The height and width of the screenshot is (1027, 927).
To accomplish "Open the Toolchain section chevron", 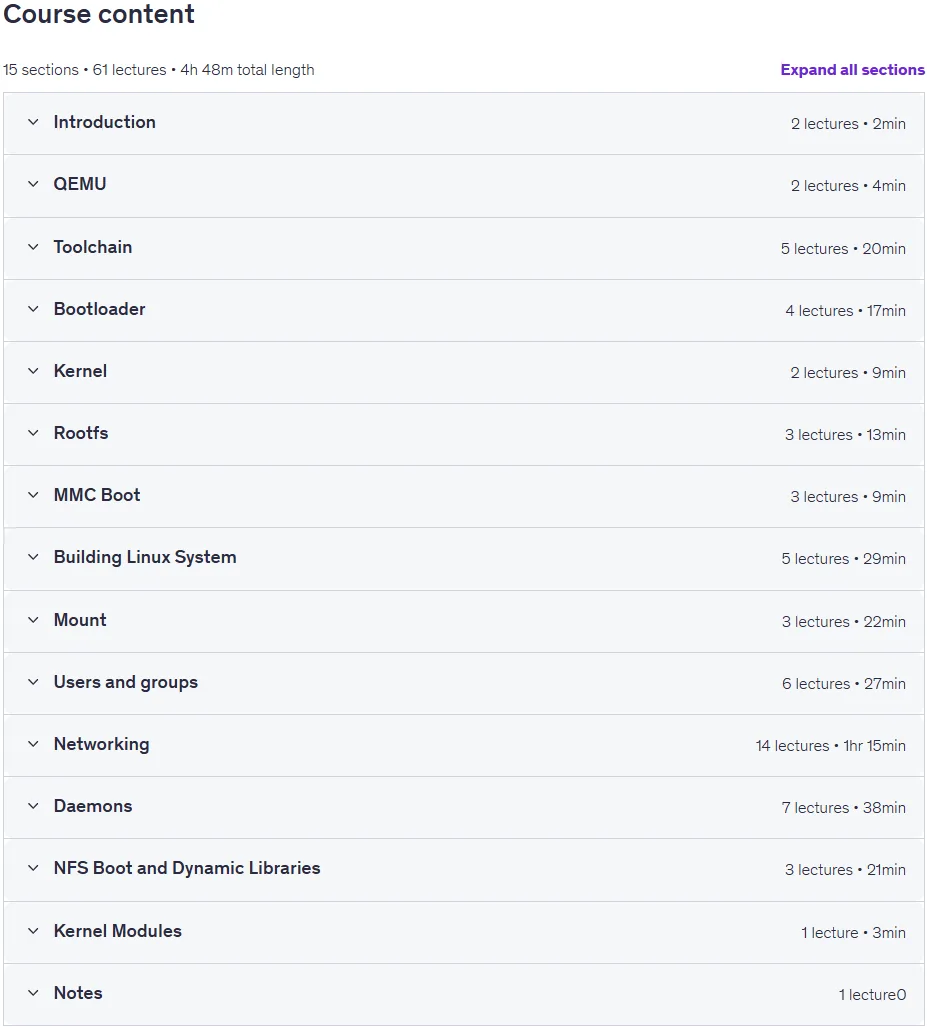I will tap(33, 247).
